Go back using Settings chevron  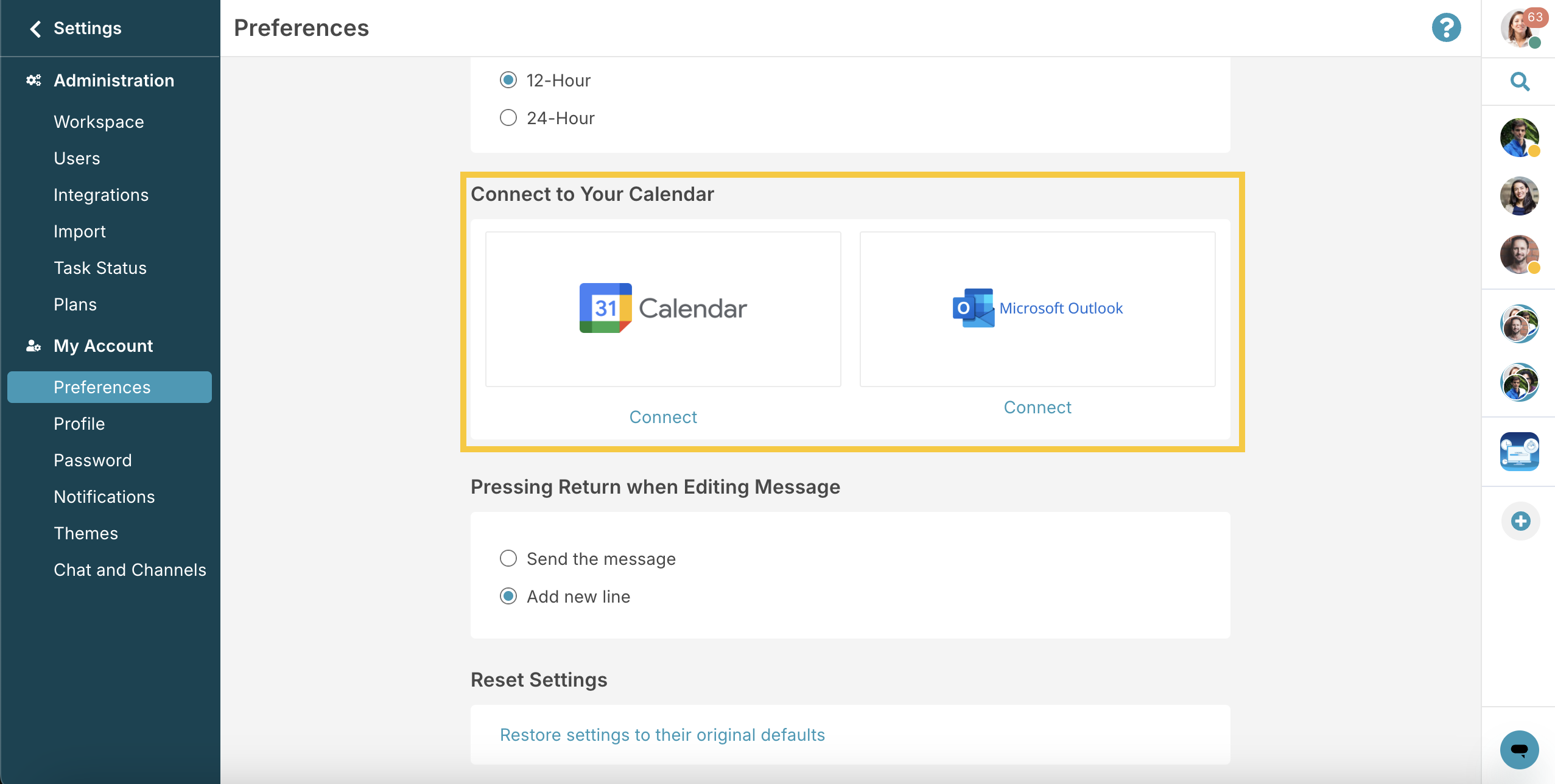35,29
